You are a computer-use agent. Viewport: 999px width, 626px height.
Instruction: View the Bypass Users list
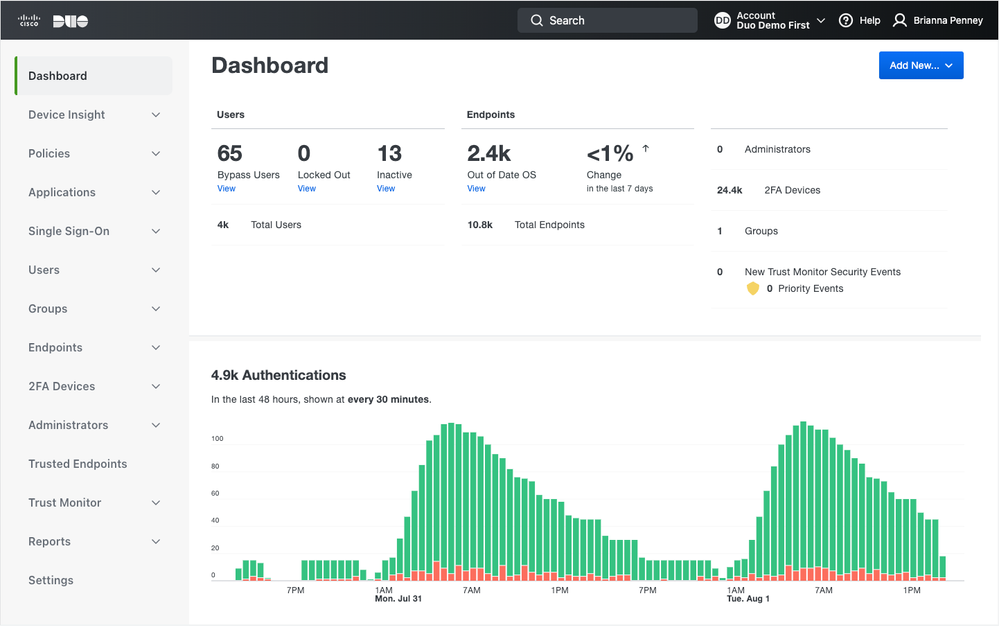(x=226, y=189)
